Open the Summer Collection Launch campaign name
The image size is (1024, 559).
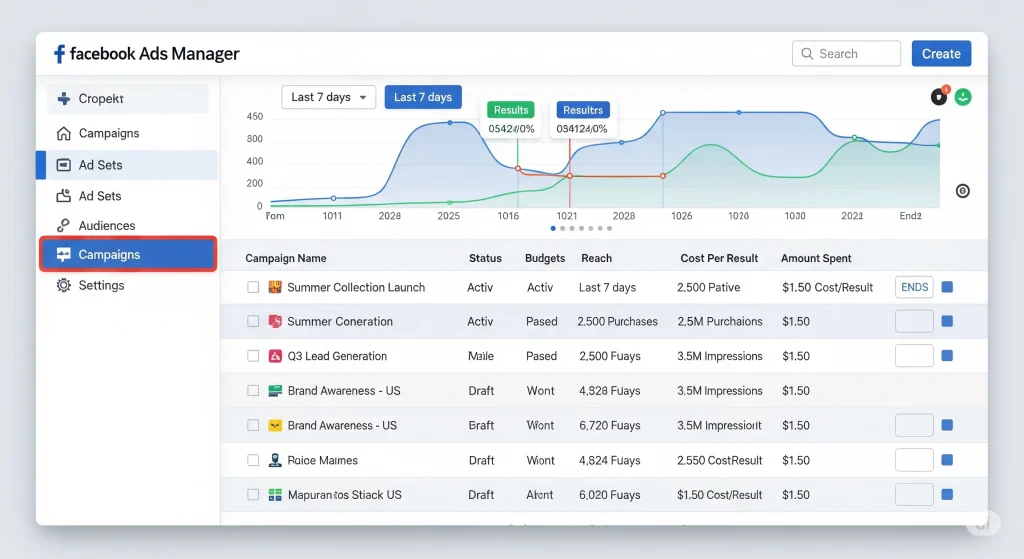[356, 287]
